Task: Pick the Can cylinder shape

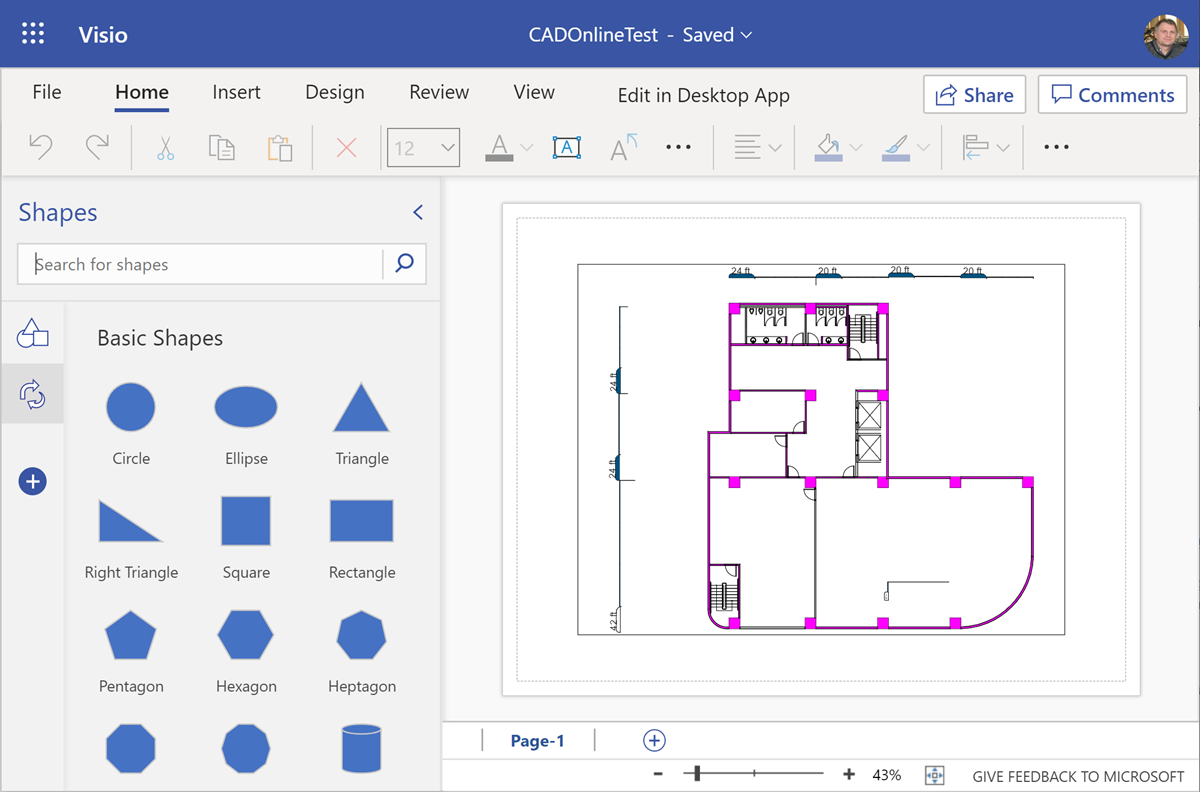Action: pos(362,748)
